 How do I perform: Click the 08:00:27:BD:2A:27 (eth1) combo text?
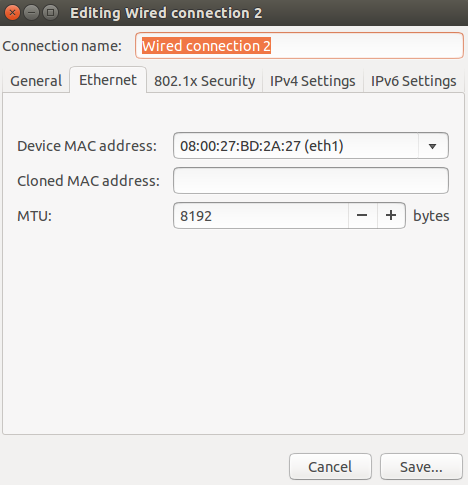[x=262, y=146]
